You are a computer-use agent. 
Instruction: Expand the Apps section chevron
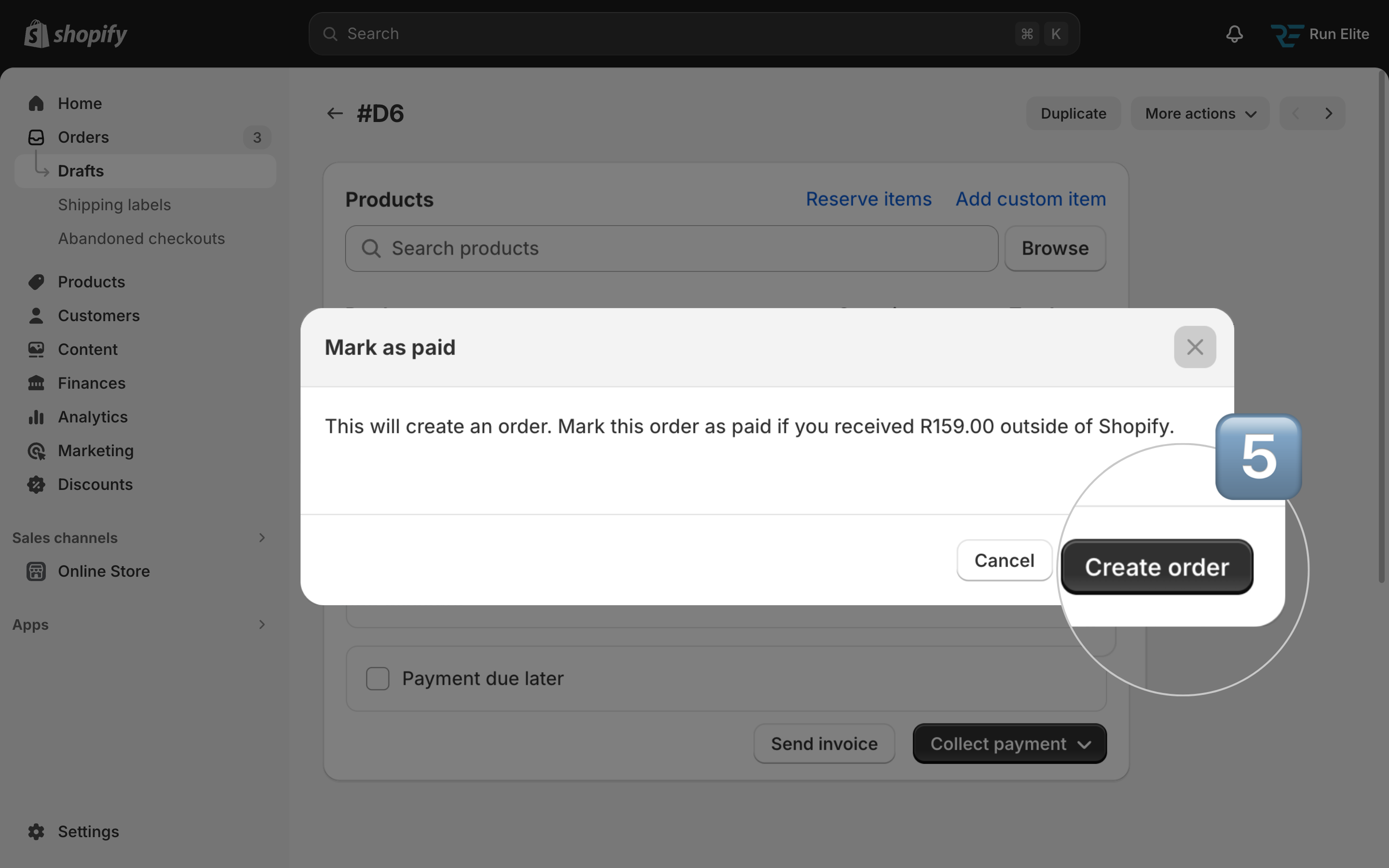tap(262, 624)
